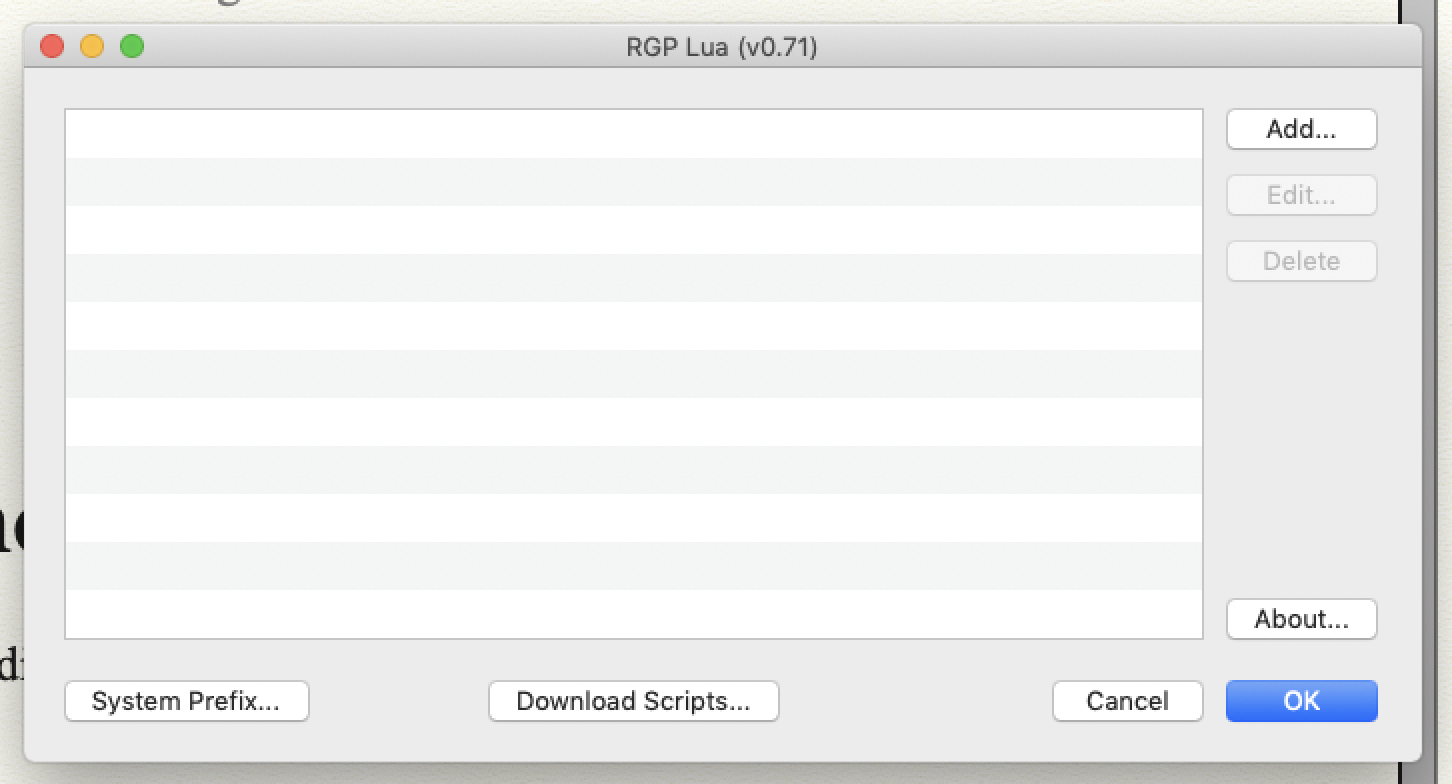The image size is (1452, 784).
Task: Select the third row of the script list
Action: pyautogui.click(x=633, y=230)
